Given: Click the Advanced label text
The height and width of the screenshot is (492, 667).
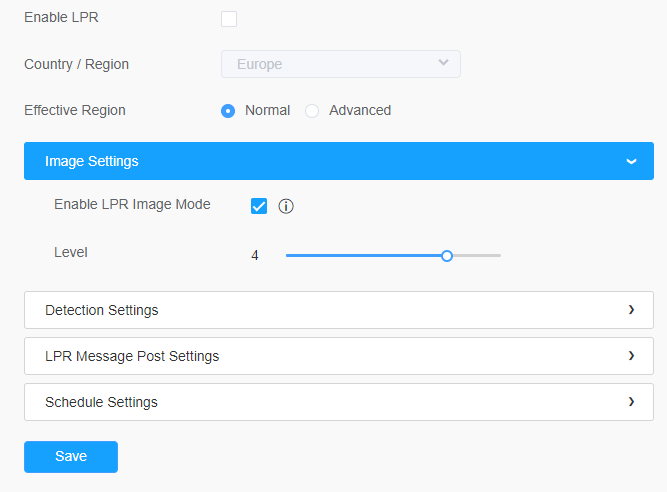Looking at the screenshot, I should (360, 111).
